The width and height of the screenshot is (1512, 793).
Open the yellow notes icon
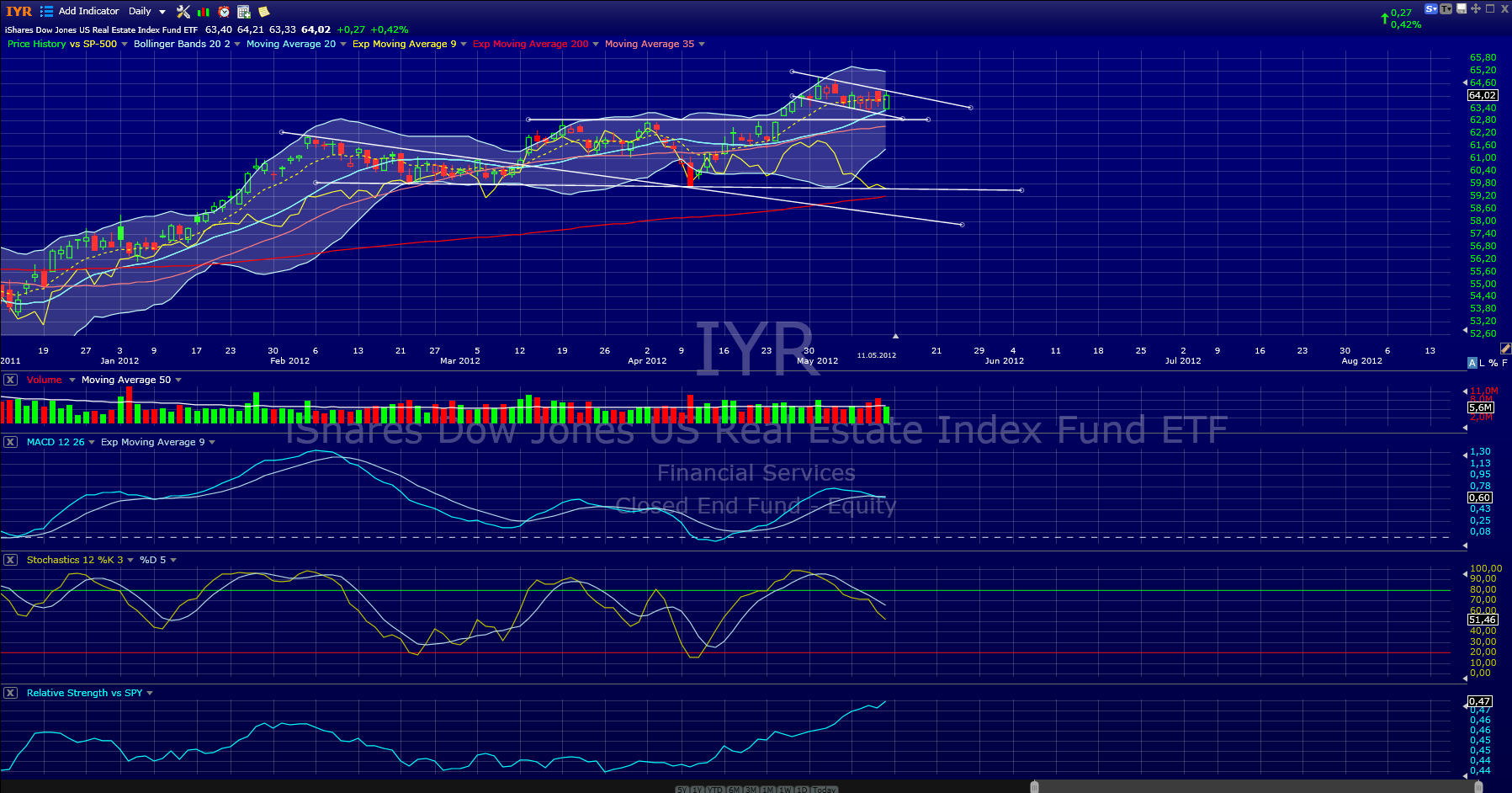click(x=263, y=12)
